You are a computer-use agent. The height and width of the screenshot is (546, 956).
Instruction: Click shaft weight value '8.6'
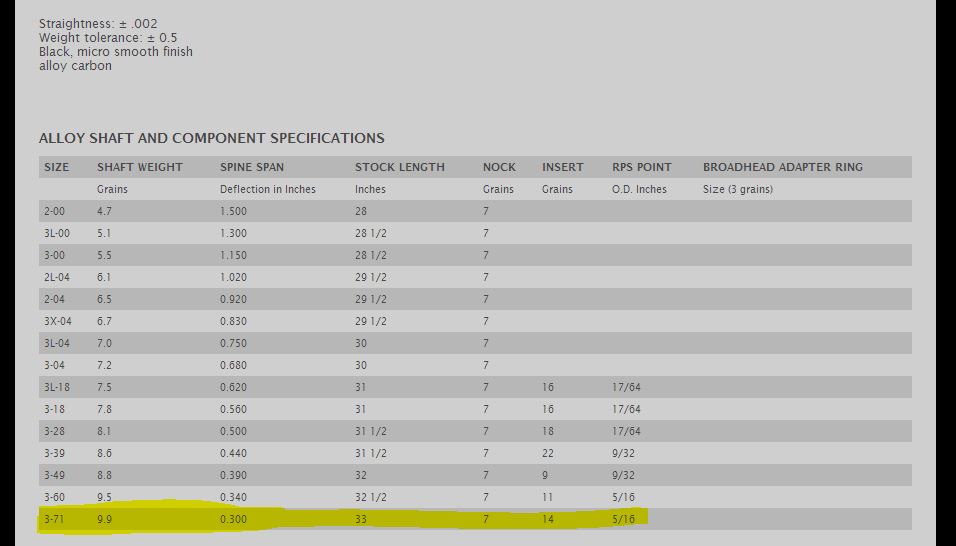104,453
